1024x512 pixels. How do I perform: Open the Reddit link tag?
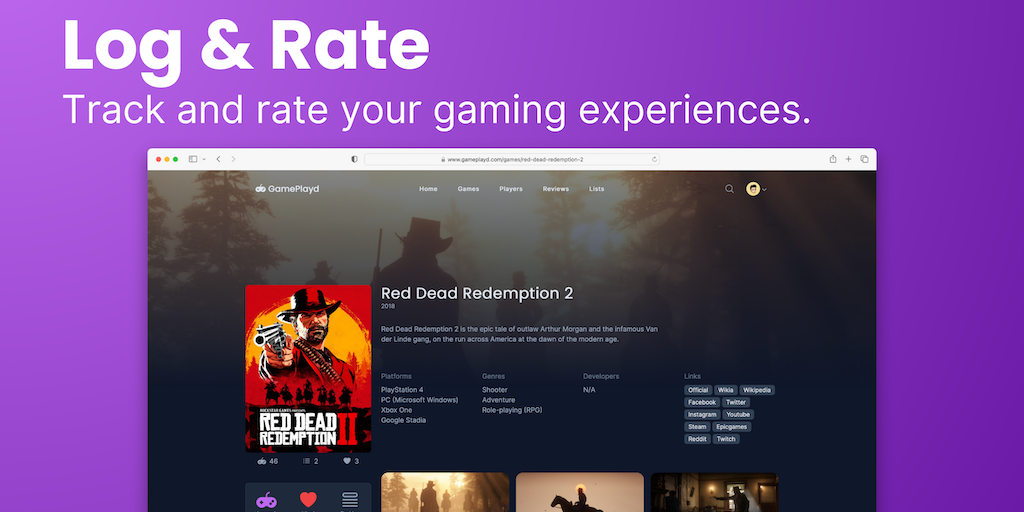tap(697, 439)
